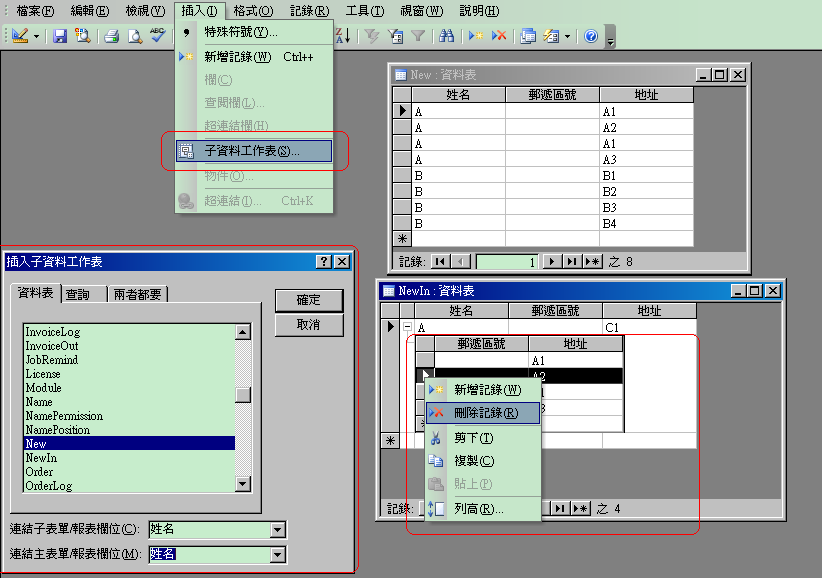Select JobRemind in the table list
The image size is (822, 578).
(x=129, y=360)
